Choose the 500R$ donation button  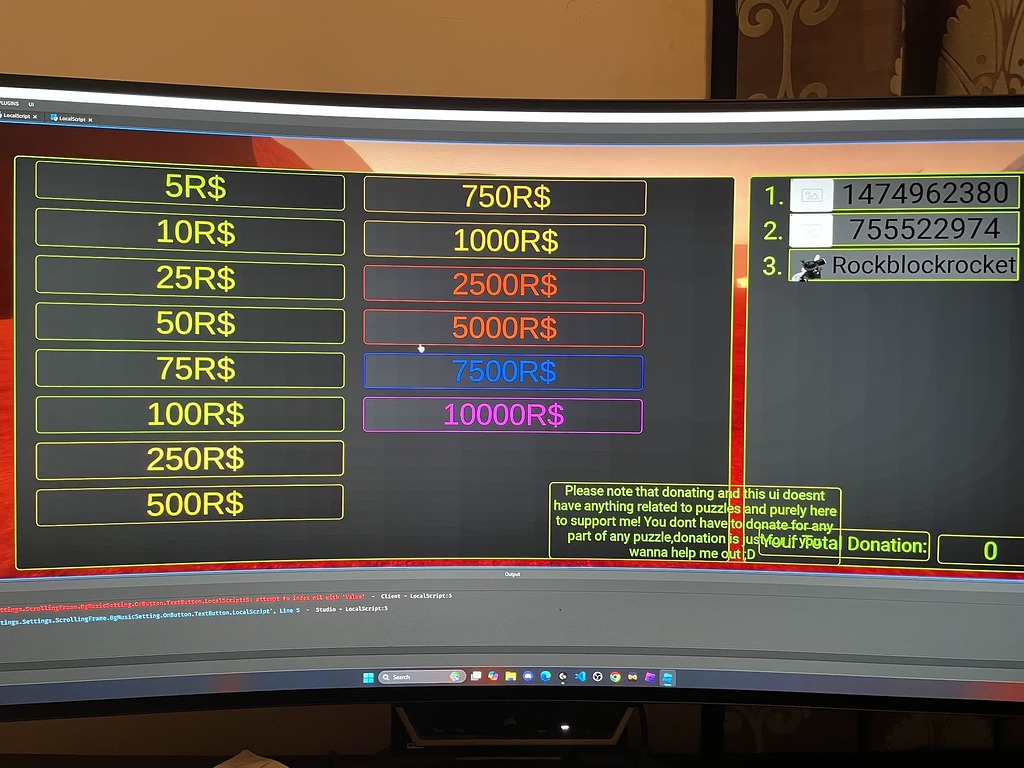[189, 504]
